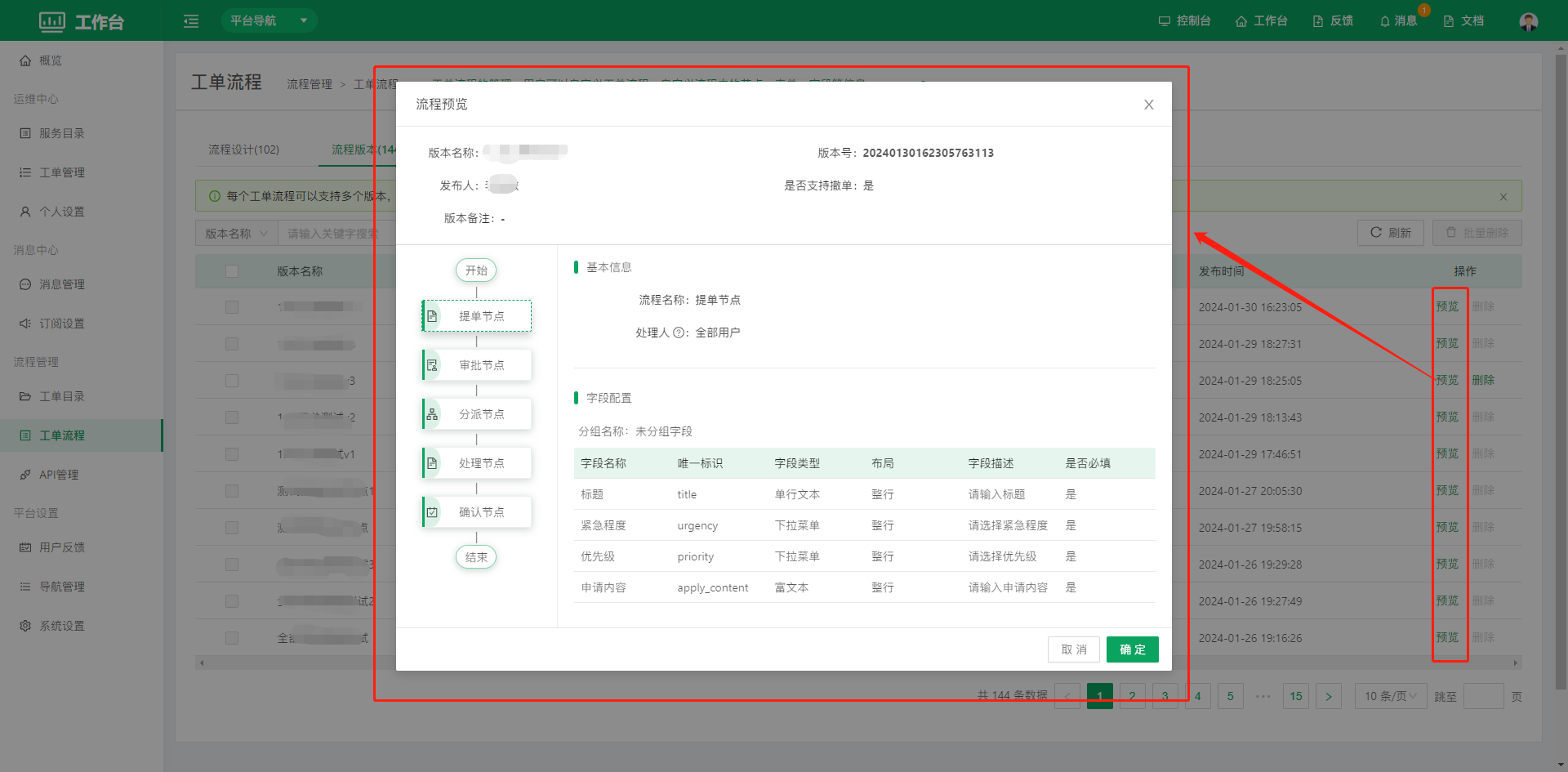The height and width of the screenshot is (772, 1568).
Task: Open 文档 in the top bar
Action: tap(1463, 21)
